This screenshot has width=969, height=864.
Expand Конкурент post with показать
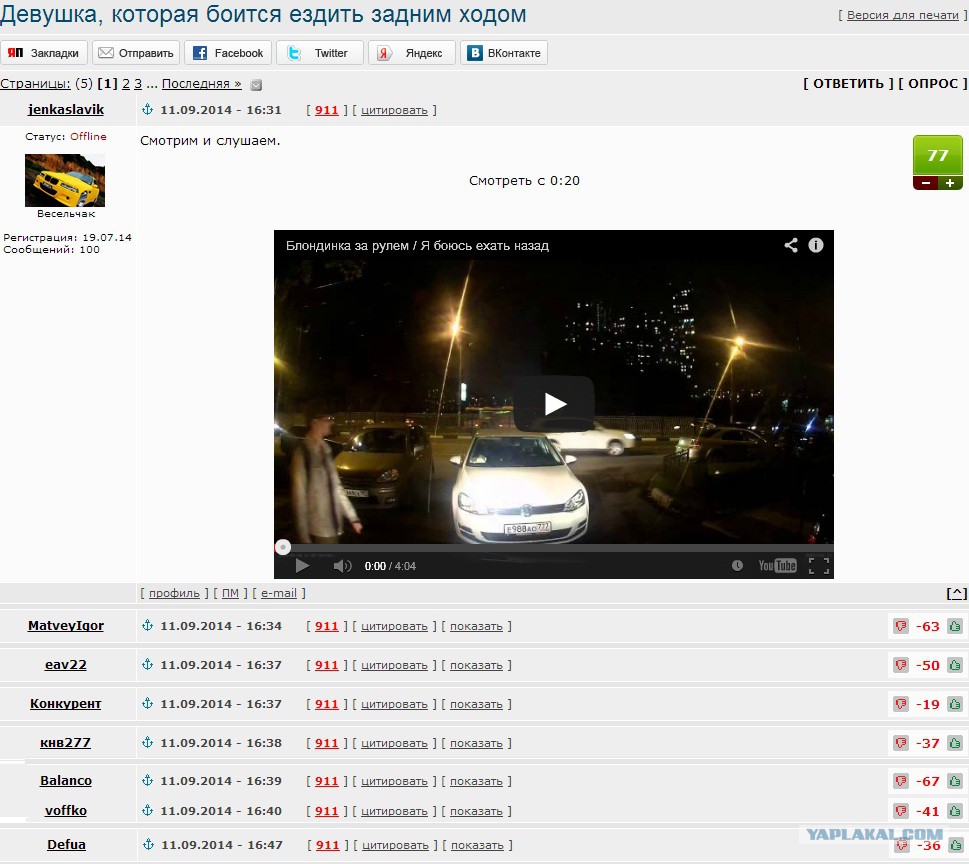476,704
